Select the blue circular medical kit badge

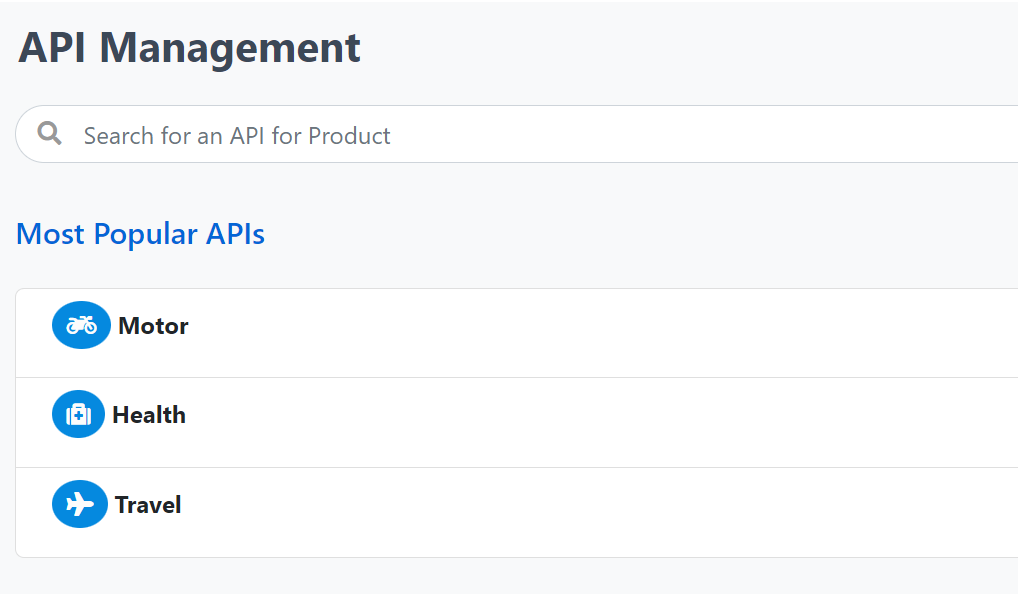79,414
